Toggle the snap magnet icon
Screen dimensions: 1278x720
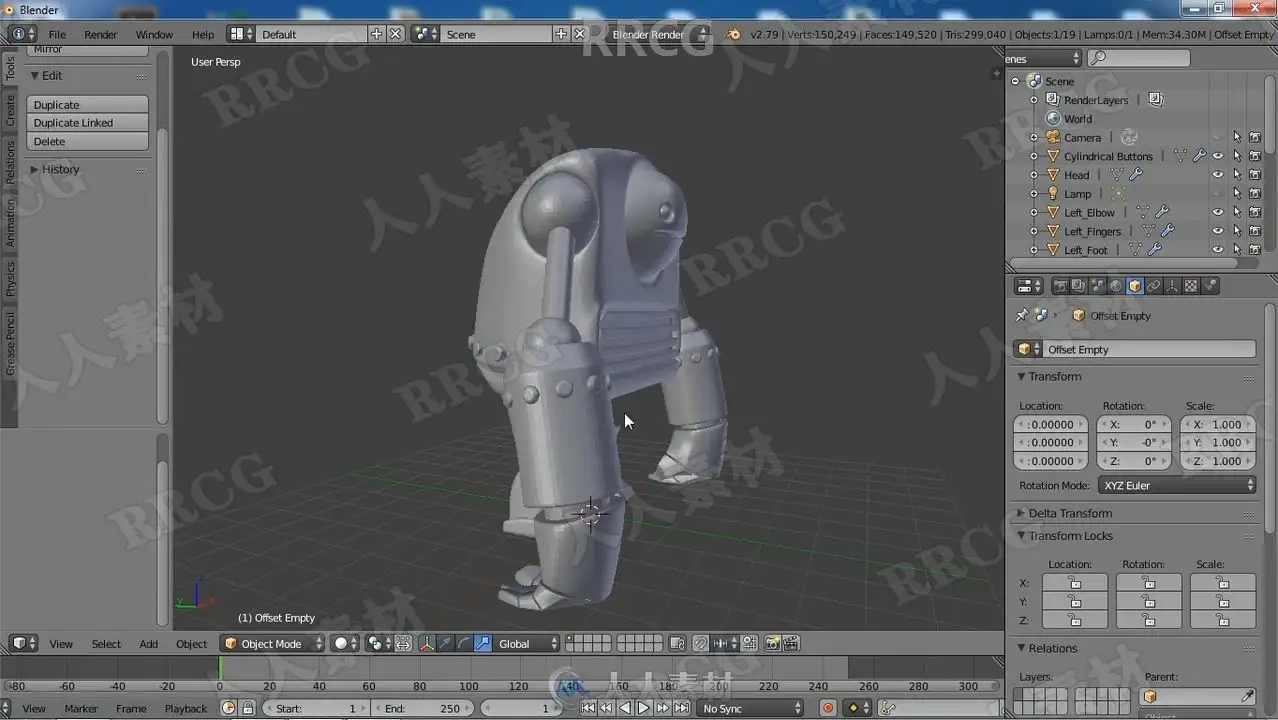pos(700,644)
